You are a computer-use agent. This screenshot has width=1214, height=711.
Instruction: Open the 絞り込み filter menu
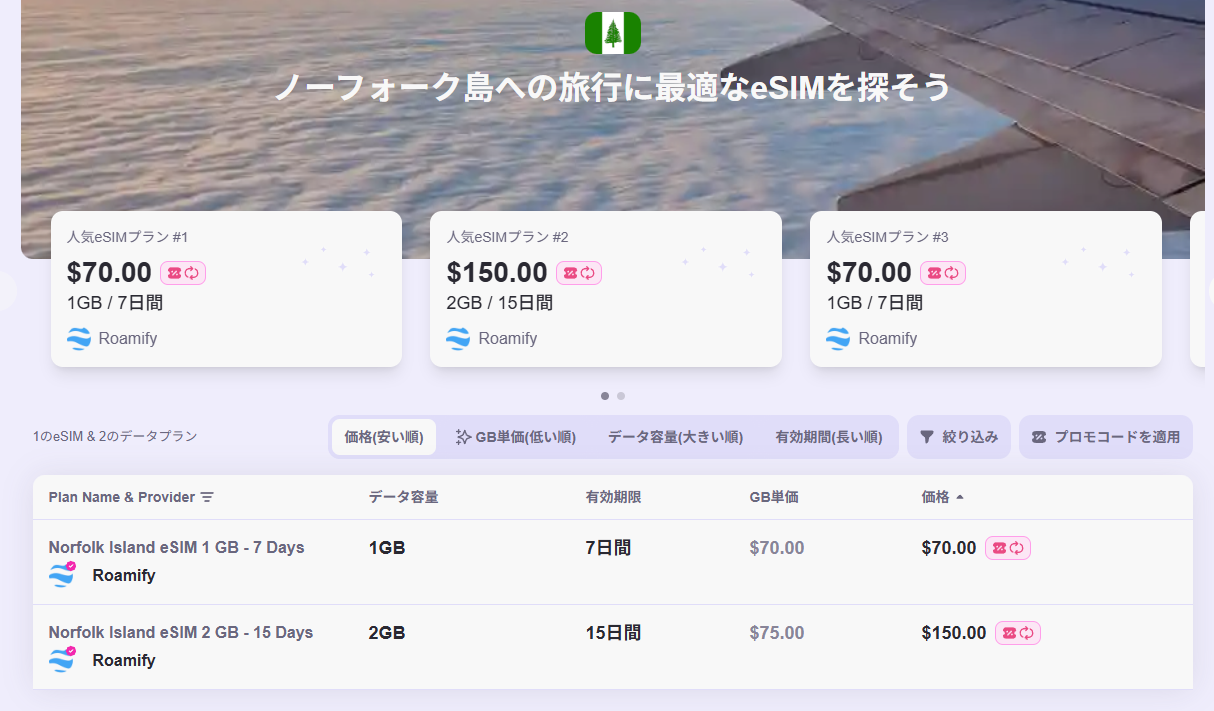point(959,437)
